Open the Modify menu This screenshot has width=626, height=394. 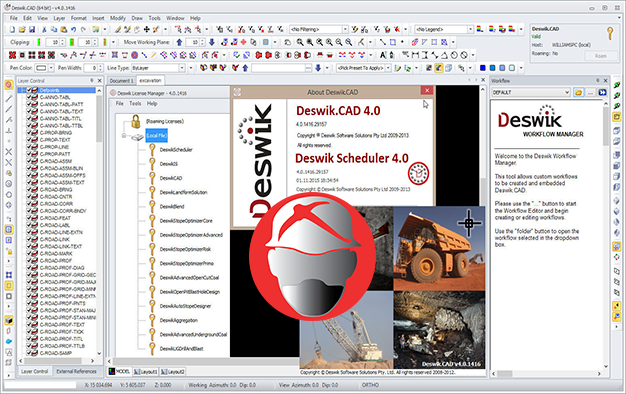pos(118,18)
